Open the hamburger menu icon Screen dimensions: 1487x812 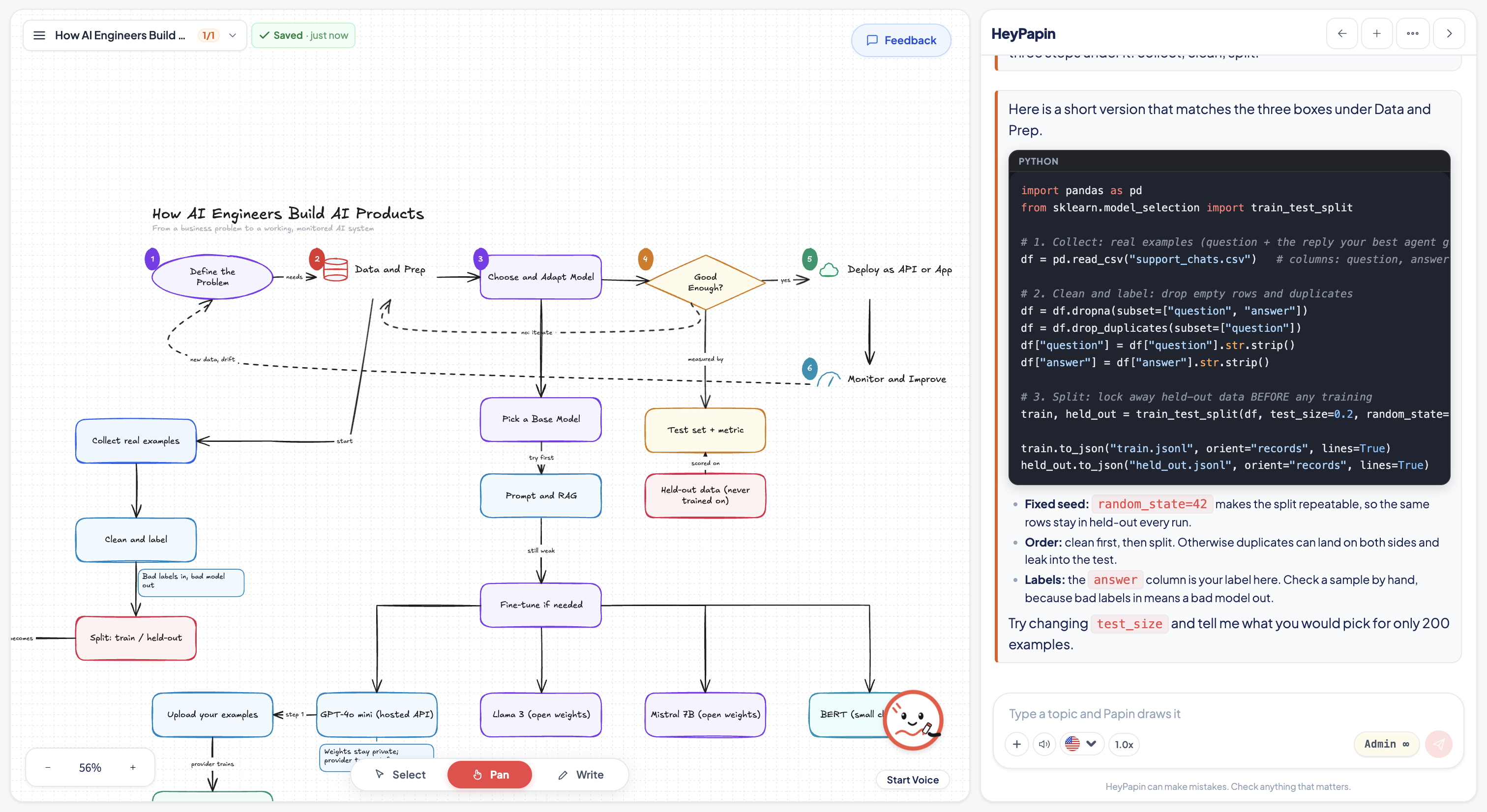(39, 35)
